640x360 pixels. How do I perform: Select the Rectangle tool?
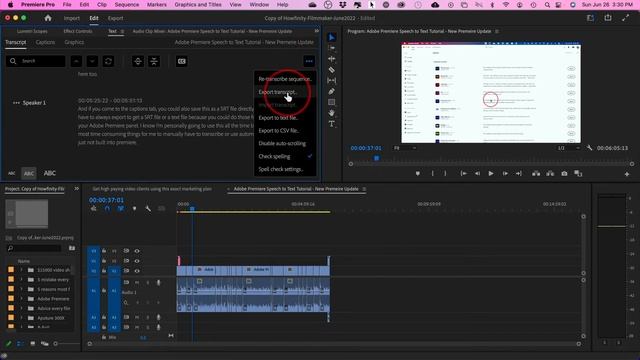tap(332, 102)
